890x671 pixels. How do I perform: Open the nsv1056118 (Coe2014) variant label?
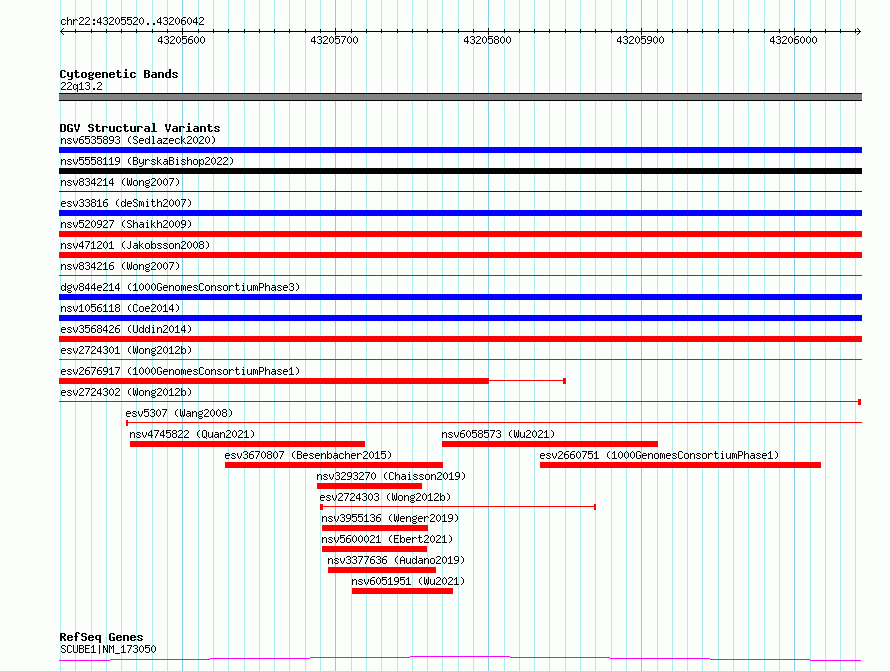(120, 308)
